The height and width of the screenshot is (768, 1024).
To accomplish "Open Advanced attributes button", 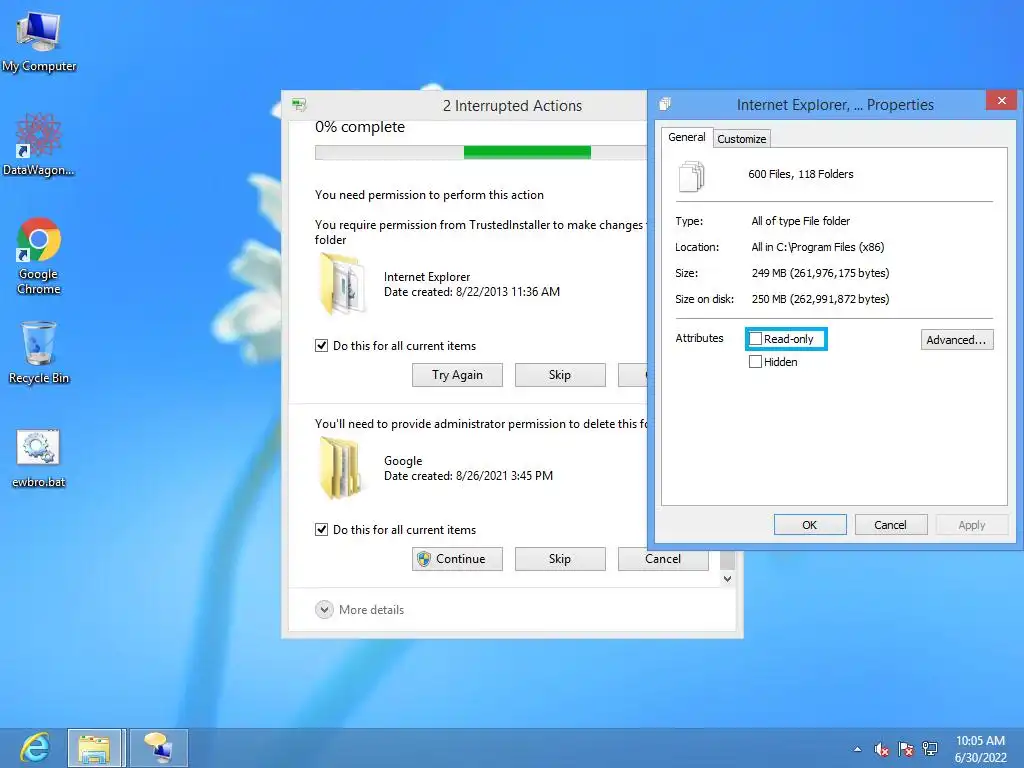I will pyautogui.click(x=957, y=340).
